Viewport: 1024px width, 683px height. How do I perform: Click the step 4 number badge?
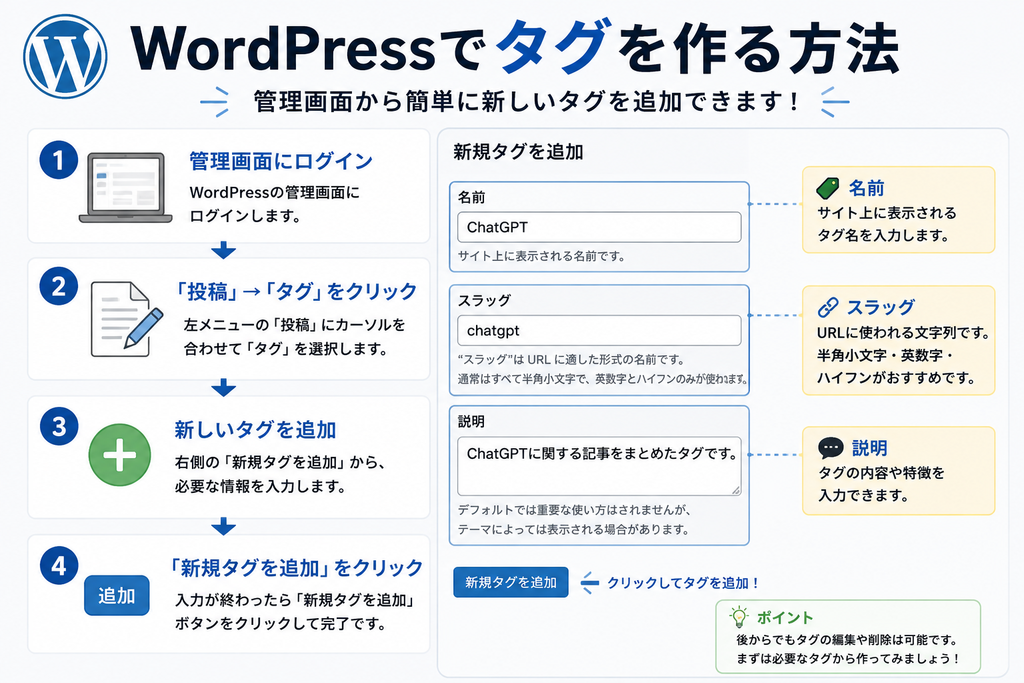click(x=59, y=565)
